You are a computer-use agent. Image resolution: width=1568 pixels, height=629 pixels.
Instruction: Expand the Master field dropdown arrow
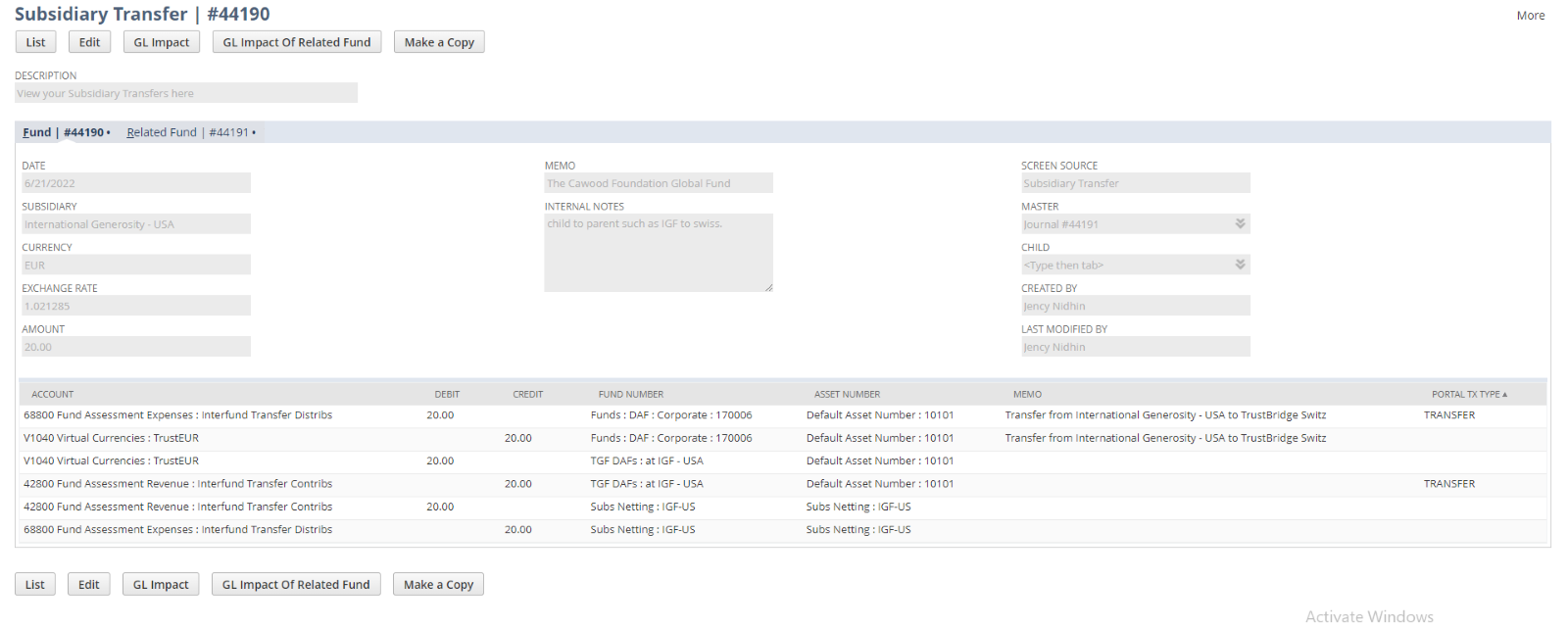coord(1240,224)
